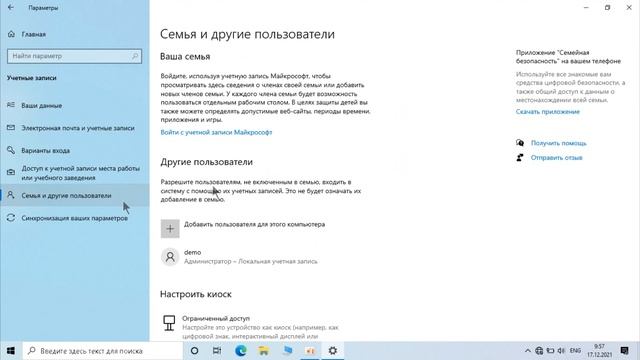
Task: Open network globe icon in tray
Action: 539,351
